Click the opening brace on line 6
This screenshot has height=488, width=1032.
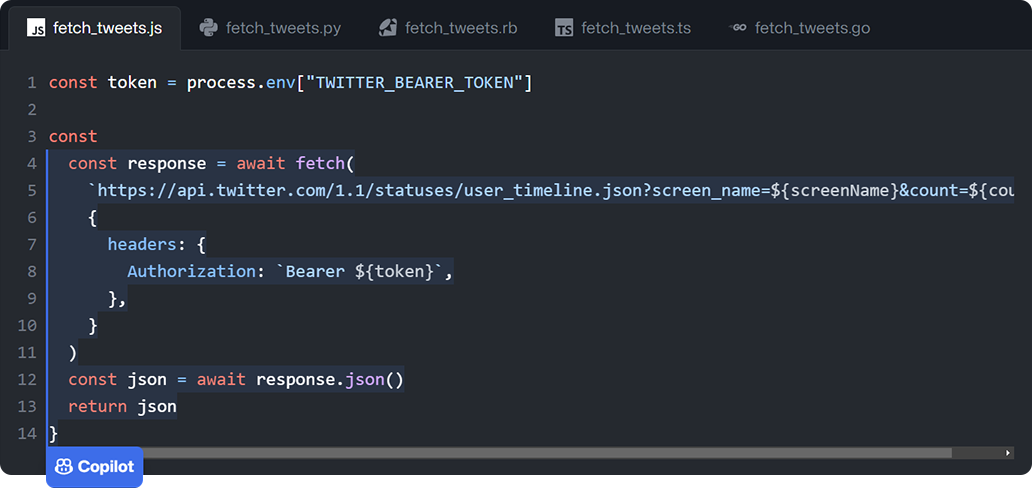pos(93,218)
